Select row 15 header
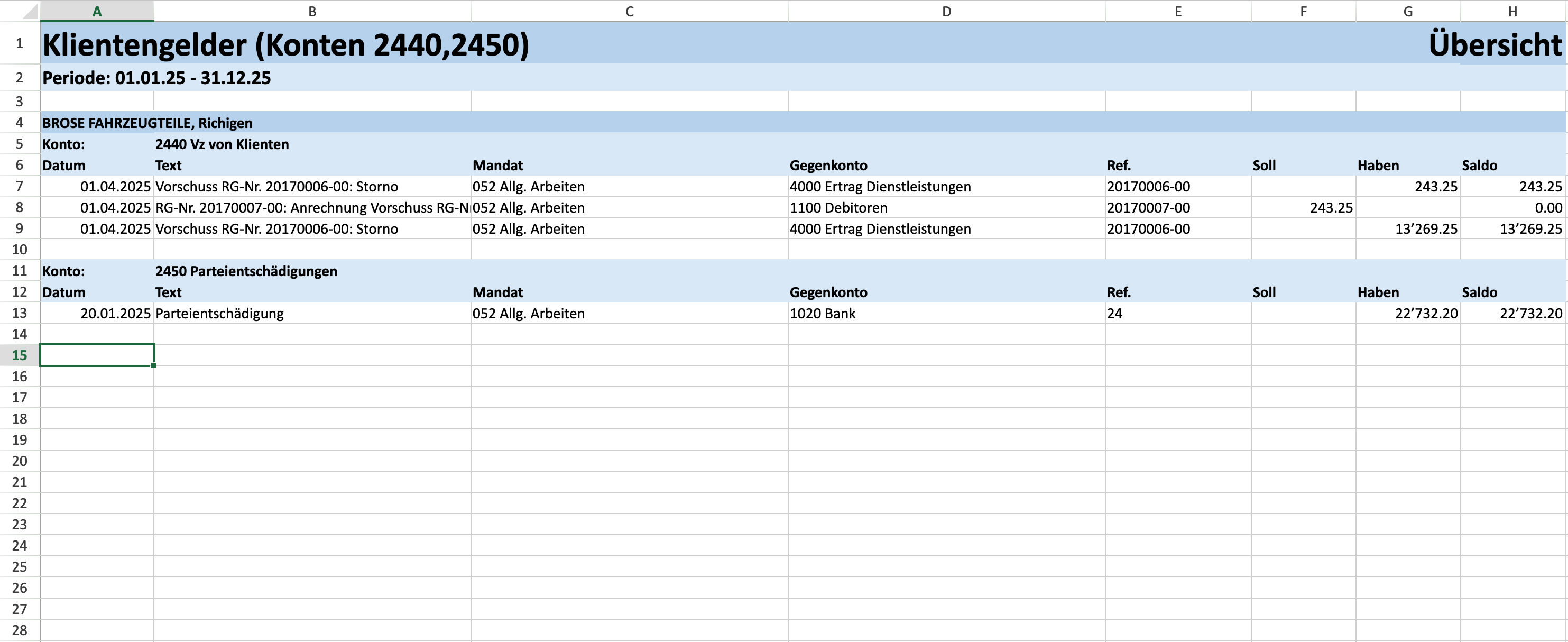This screenshot has width=1568, height=642. [20, 355]
